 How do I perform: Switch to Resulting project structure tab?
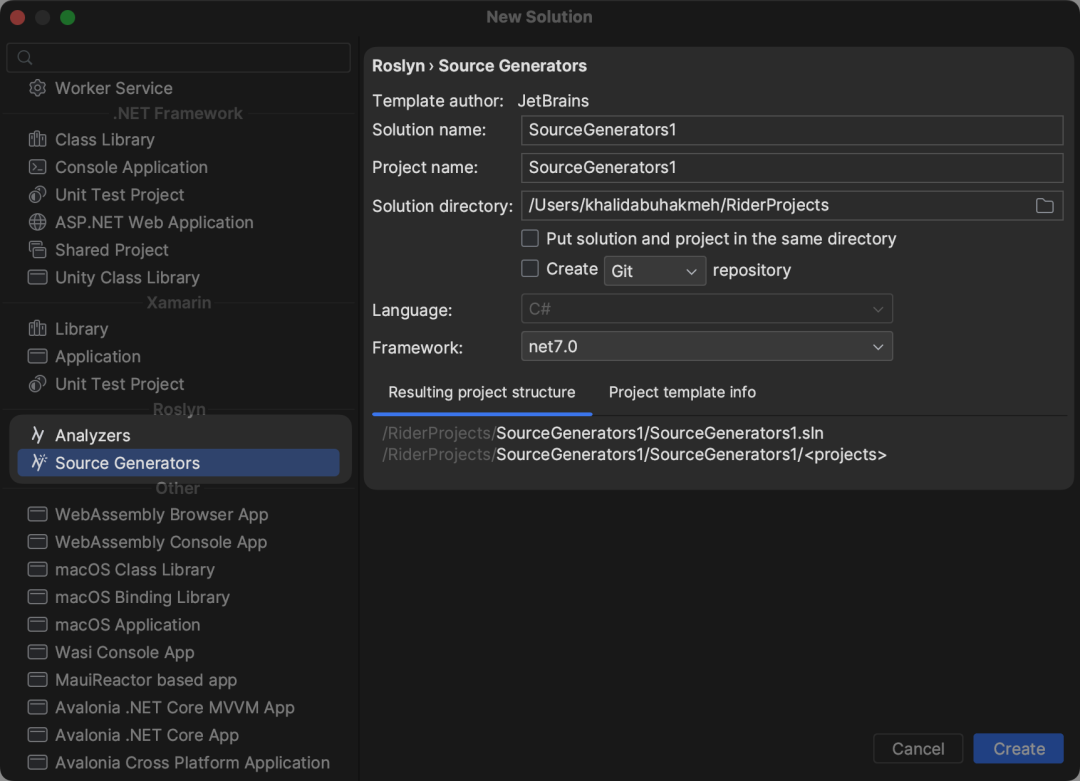481,392
